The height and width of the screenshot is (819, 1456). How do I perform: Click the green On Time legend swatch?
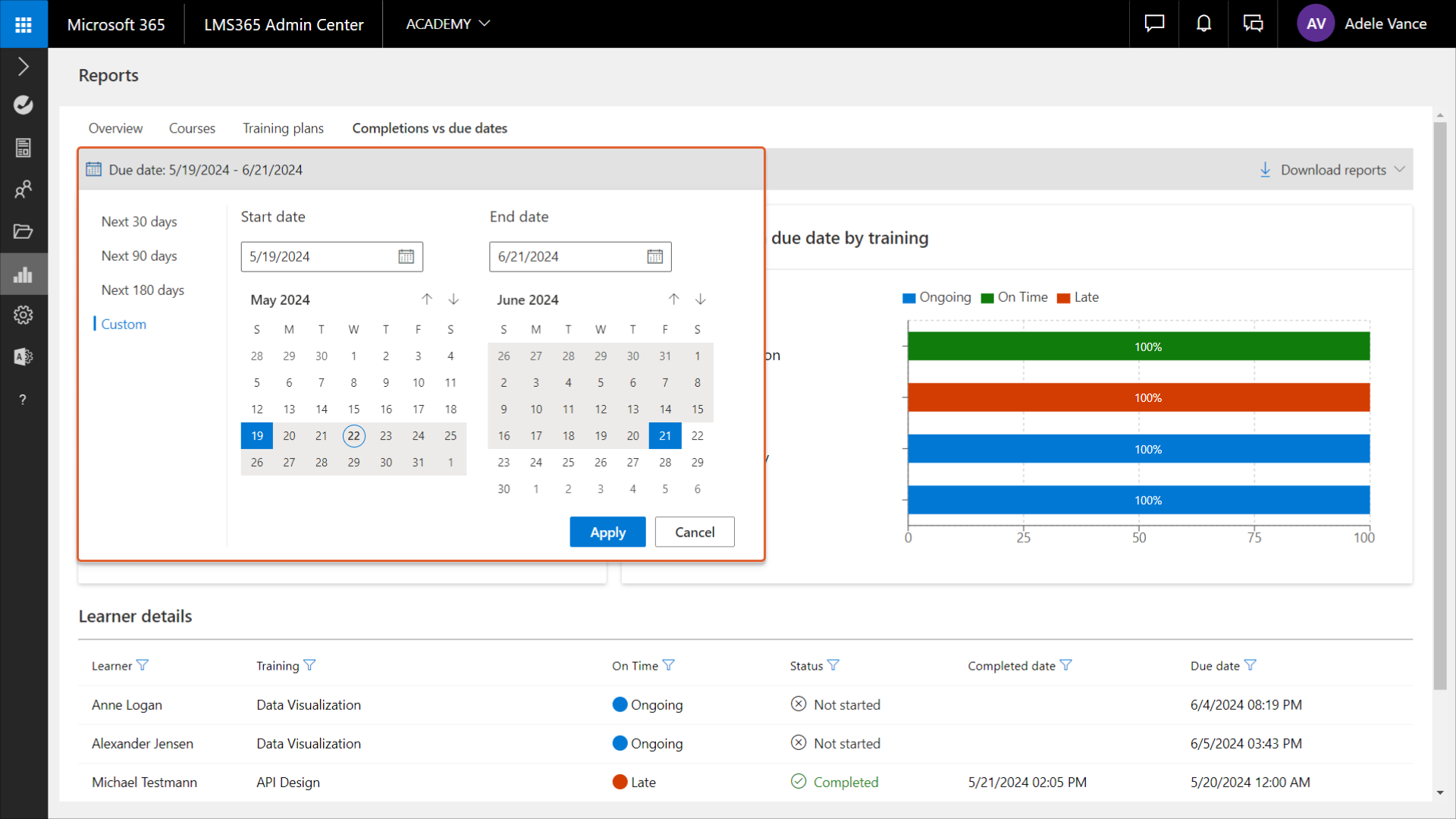987,298
